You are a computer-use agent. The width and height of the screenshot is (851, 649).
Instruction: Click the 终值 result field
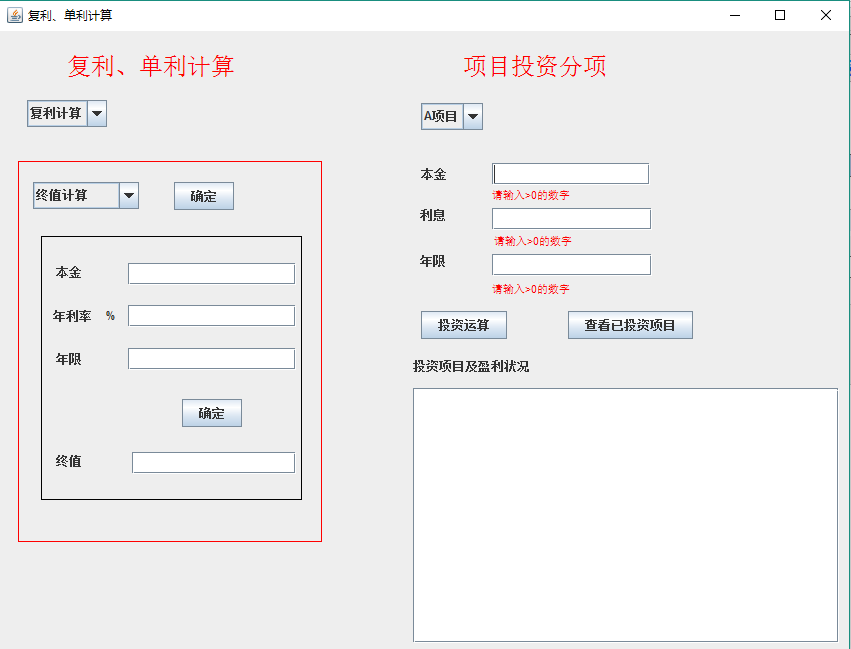click(x=214, y=463)
